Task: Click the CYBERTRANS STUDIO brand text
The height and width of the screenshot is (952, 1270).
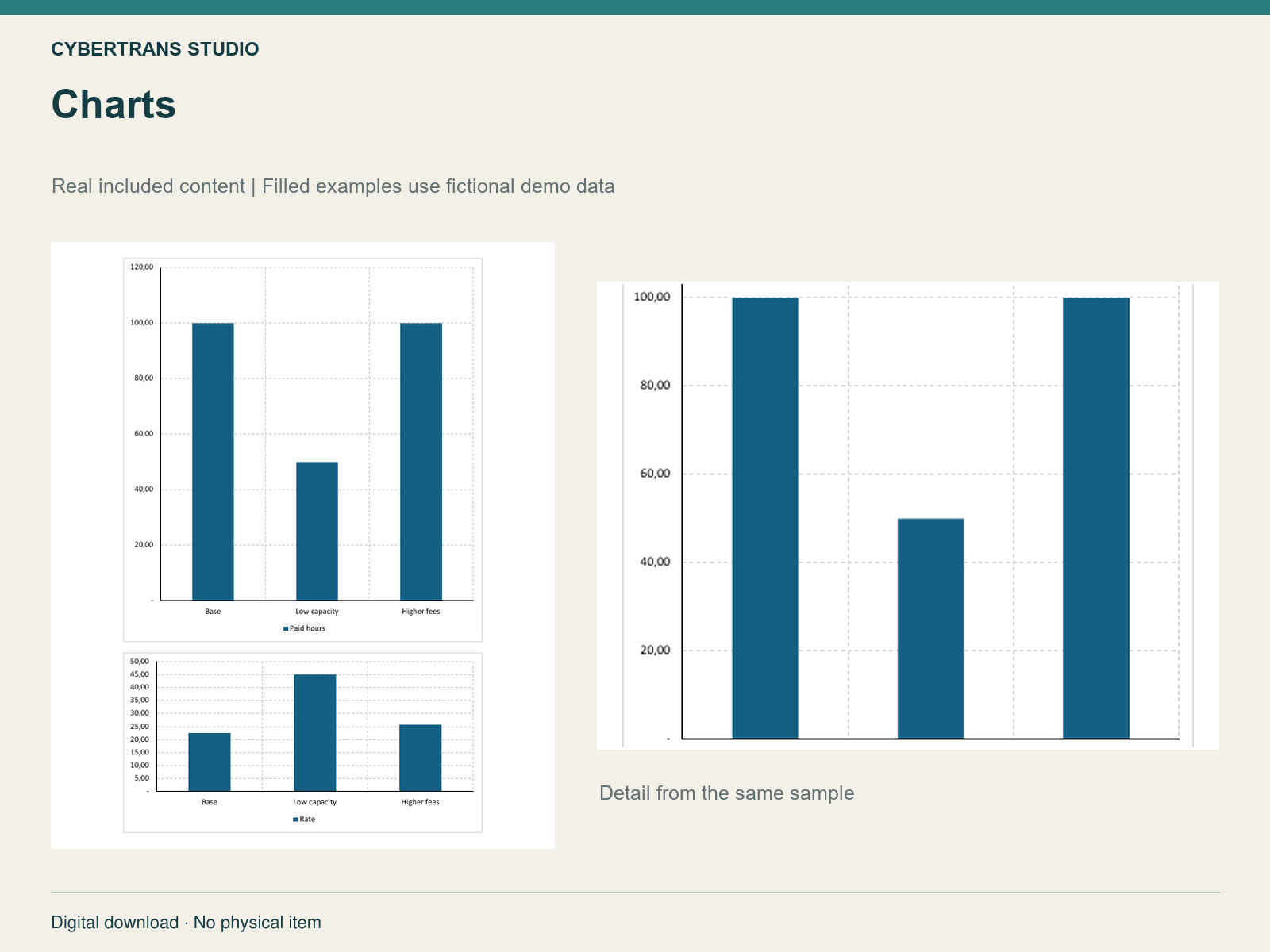Action: coord(155,49)
